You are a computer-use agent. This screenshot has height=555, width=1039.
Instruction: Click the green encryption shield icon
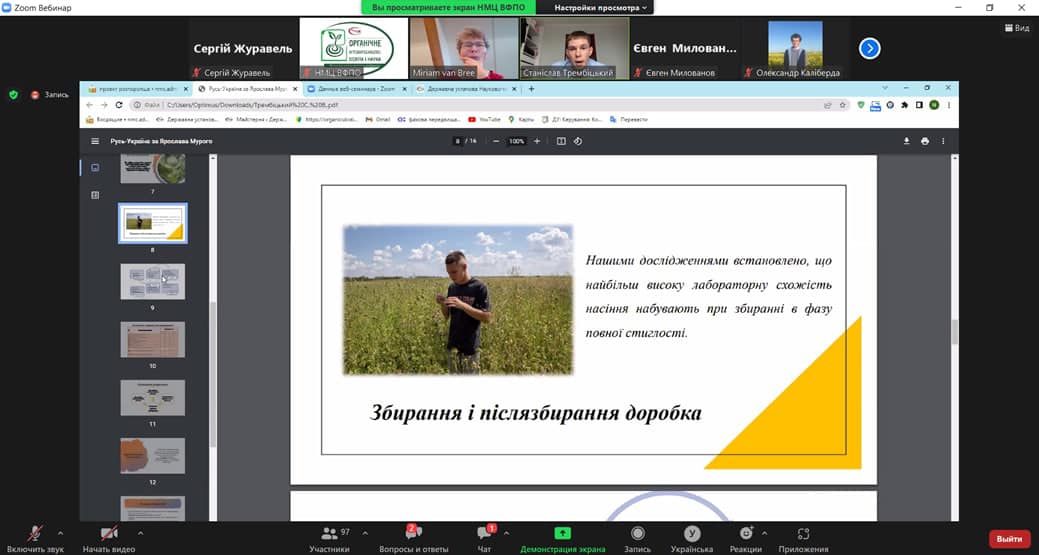click(x=13, y=95)
